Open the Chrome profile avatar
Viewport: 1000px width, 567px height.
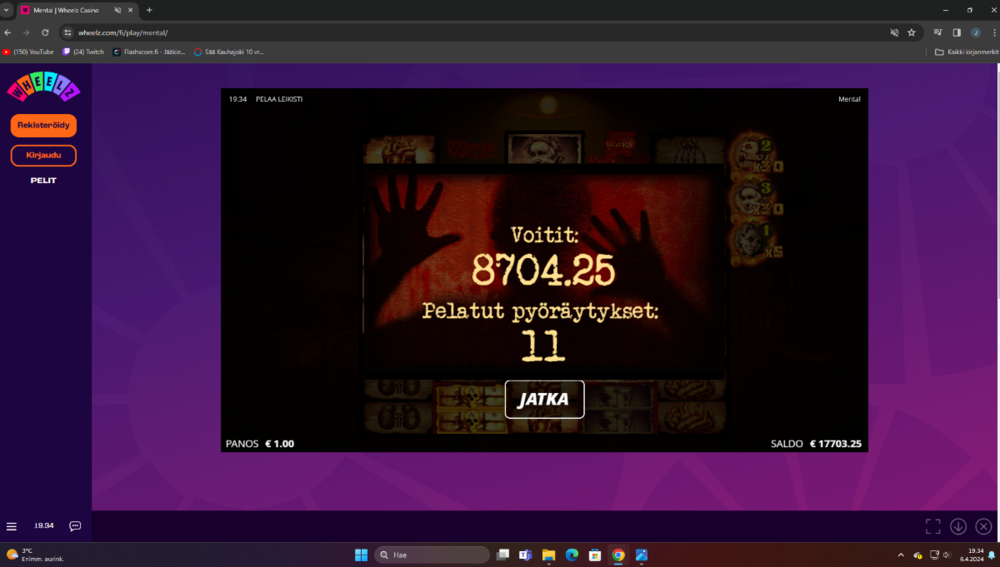point(975,33)
